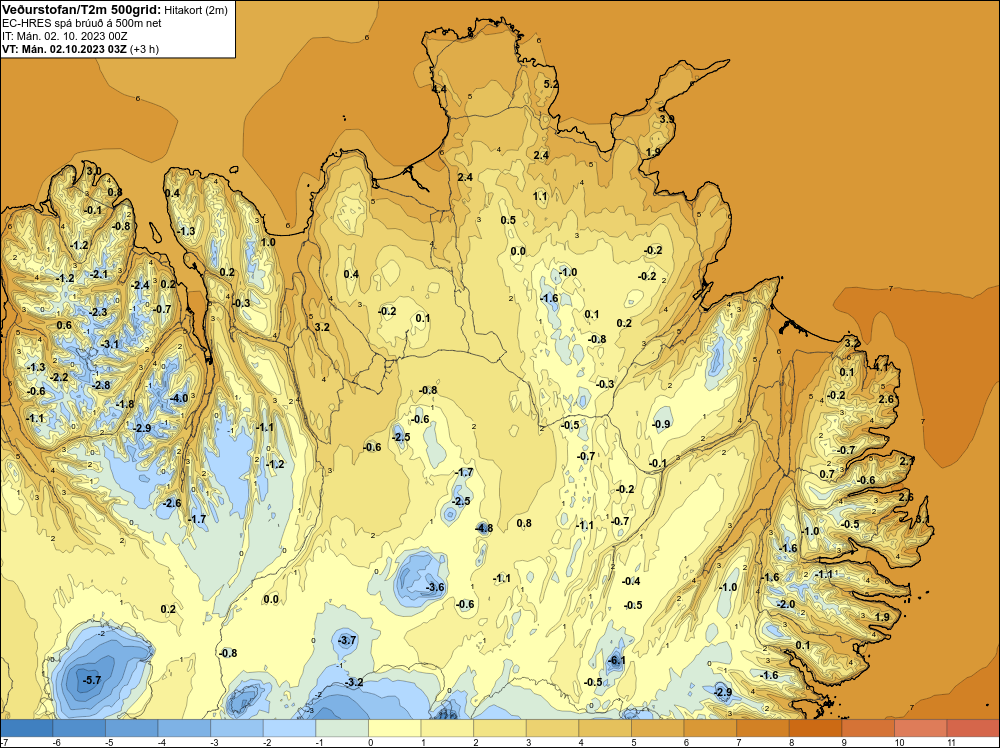Image resolution: width=1000 pixels, height=748 pixels.
Task: Click the 1.0 temperature value
Action: (x=268, y=242)
